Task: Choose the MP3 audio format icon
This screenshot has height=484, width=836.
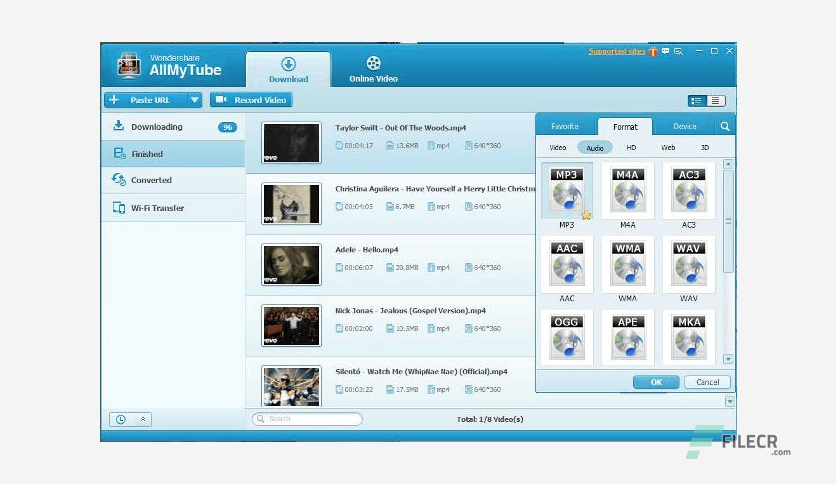Action: click(x=567, y=191)
